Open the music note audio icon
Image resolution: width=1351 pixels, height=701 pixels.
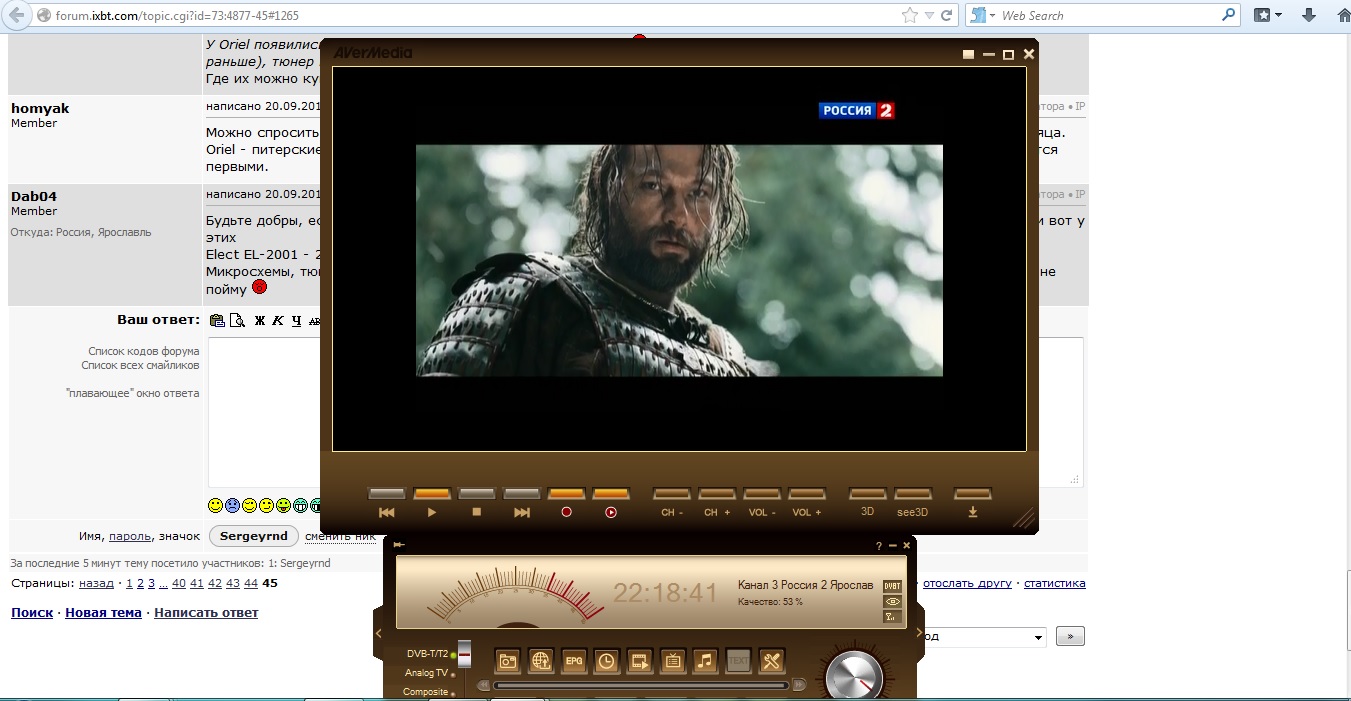[706, 661]
